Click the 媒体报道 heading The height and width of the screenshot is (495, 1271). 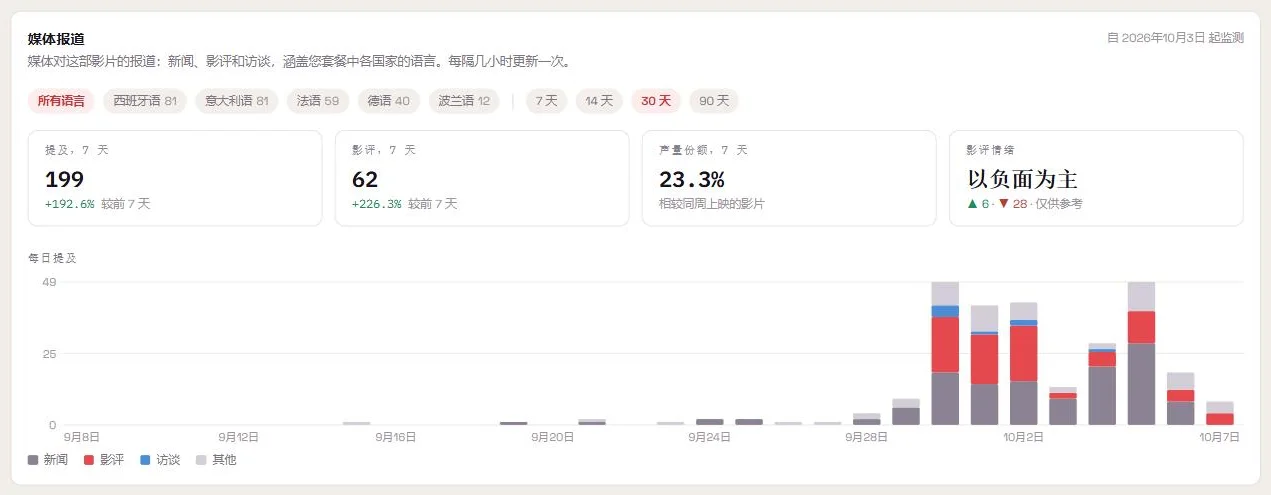coord(56,39)
